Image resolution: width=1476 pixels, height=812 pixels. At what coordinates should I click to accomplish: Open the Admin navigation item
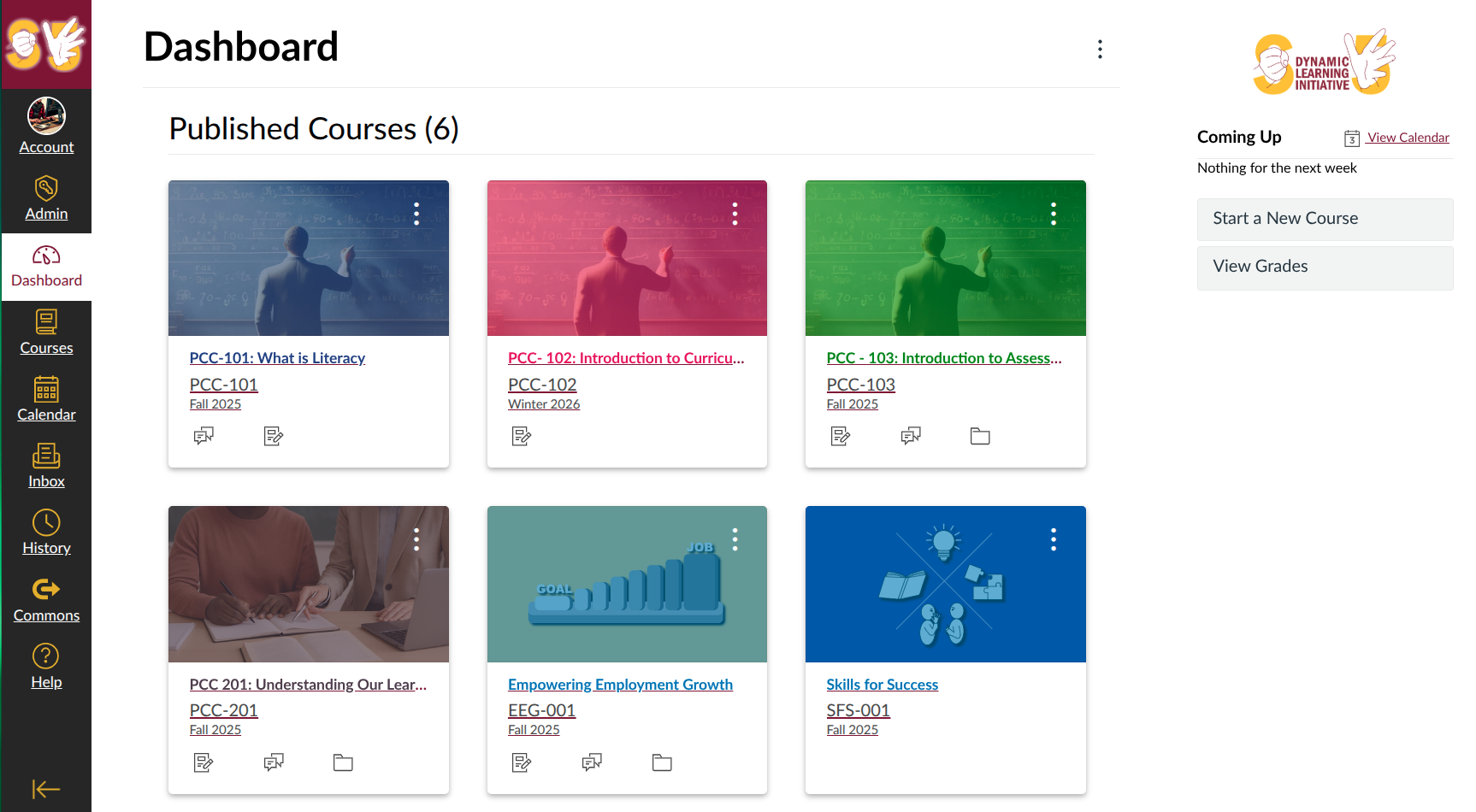click(x=46, y=198)
